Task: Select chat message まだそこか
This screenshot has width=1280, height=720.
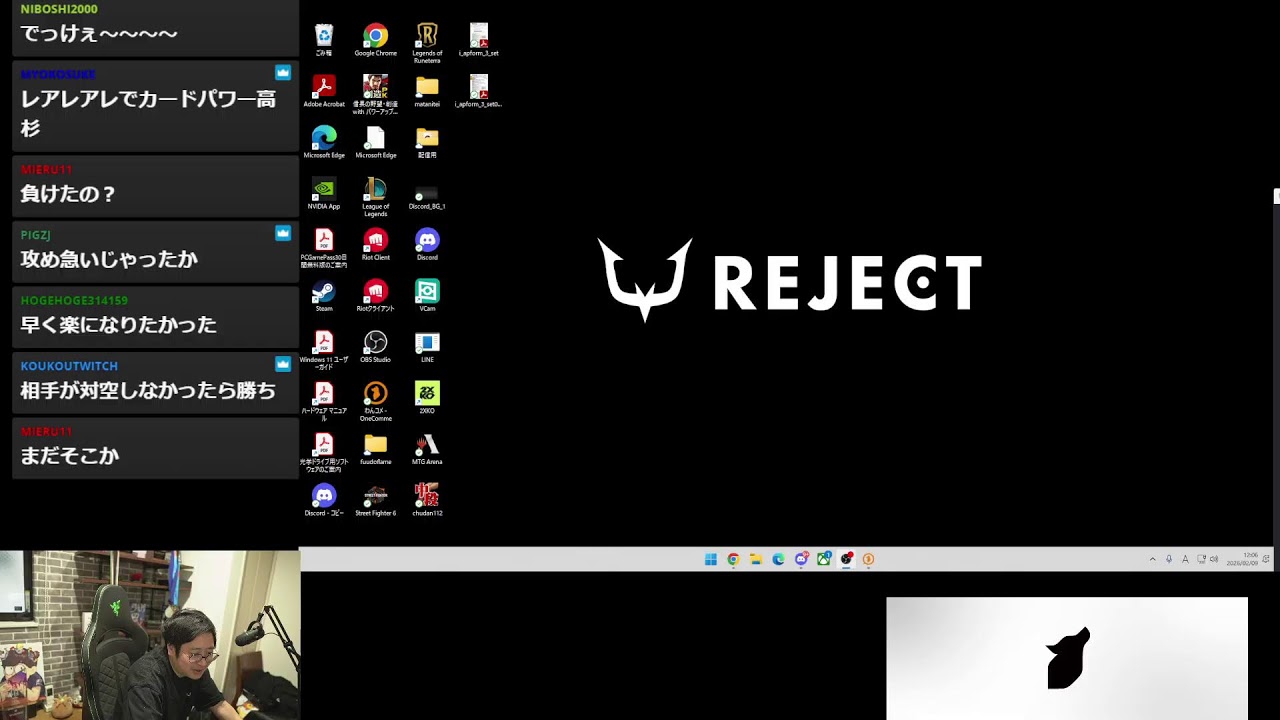Action: coord(69,455)
